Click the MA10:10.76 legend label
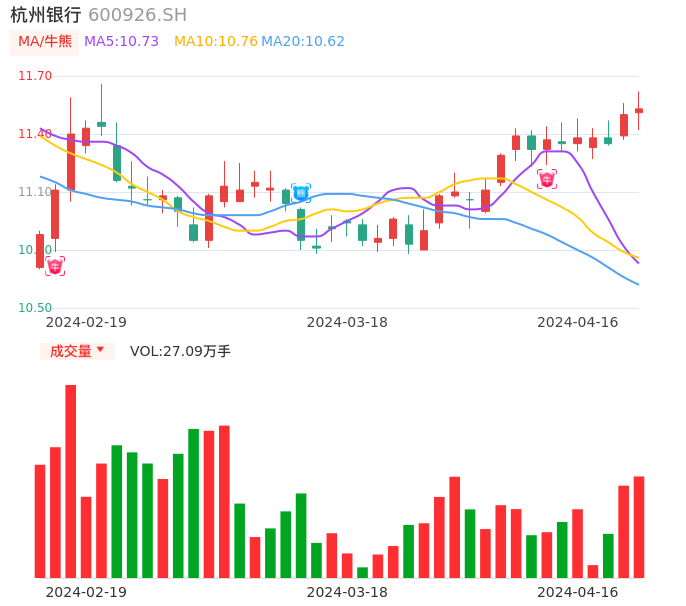The image size is (686, 606). click(216, 41)
